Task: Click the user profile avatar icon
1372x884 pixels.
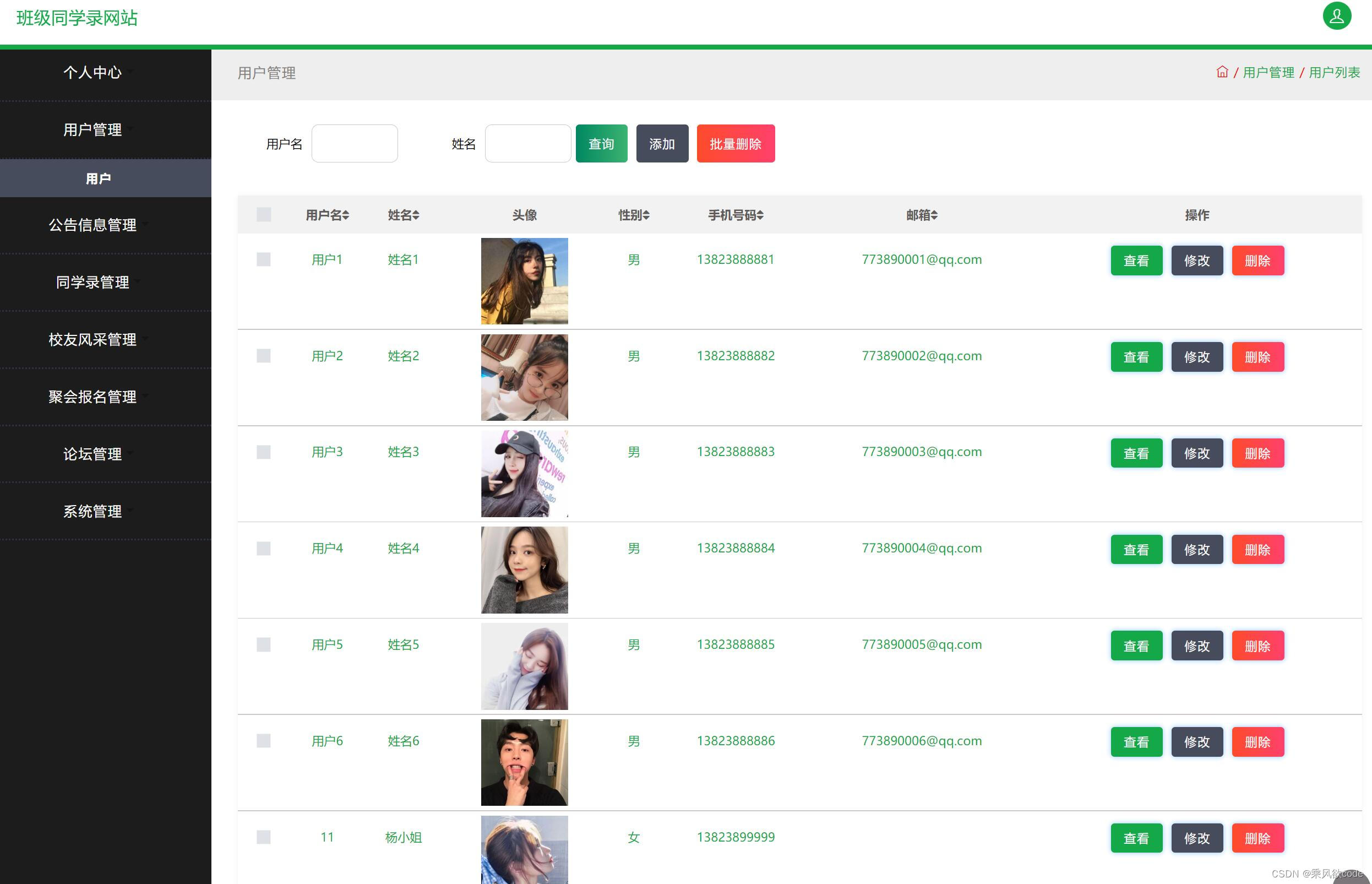Action: 1336,16
